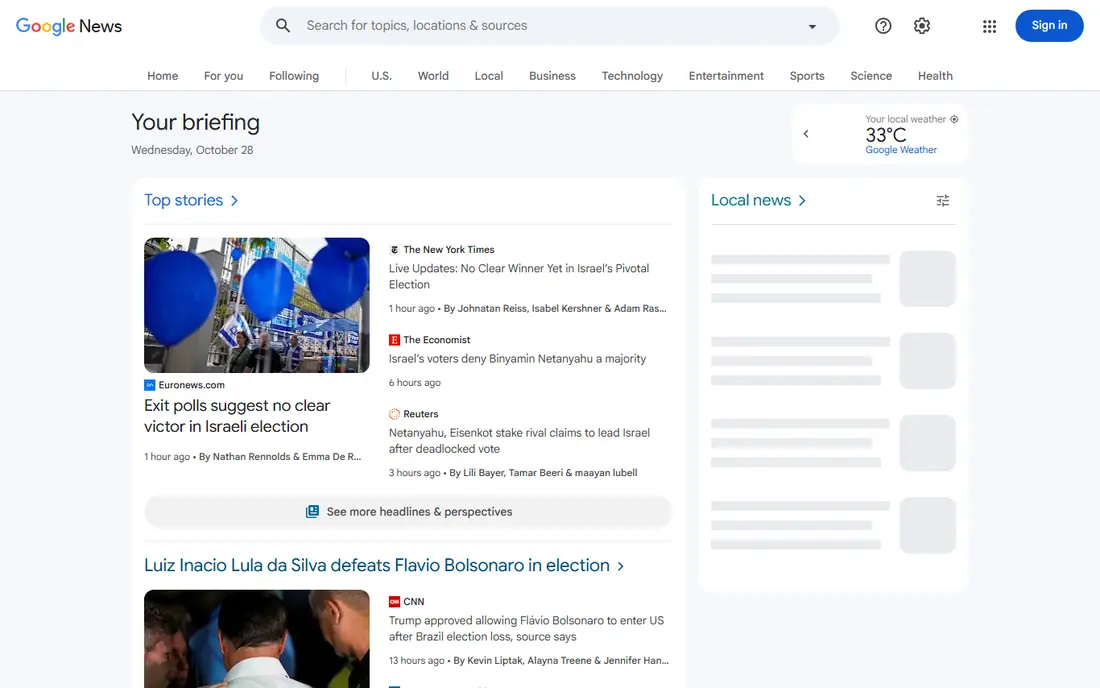Click The New York Times source icon
Image resolution: width=1100 pixels, height=688 pixels.
(x=394, y=250)
